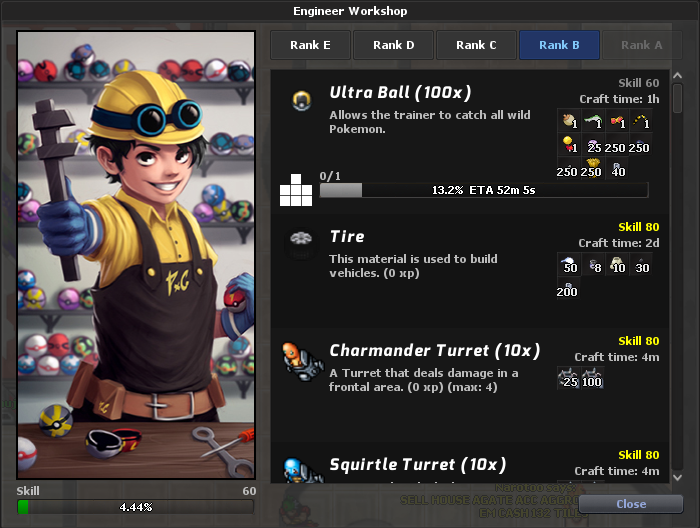700x528 pixels.
Task: Click the Squirtle Turret icon
Action: 303,470
